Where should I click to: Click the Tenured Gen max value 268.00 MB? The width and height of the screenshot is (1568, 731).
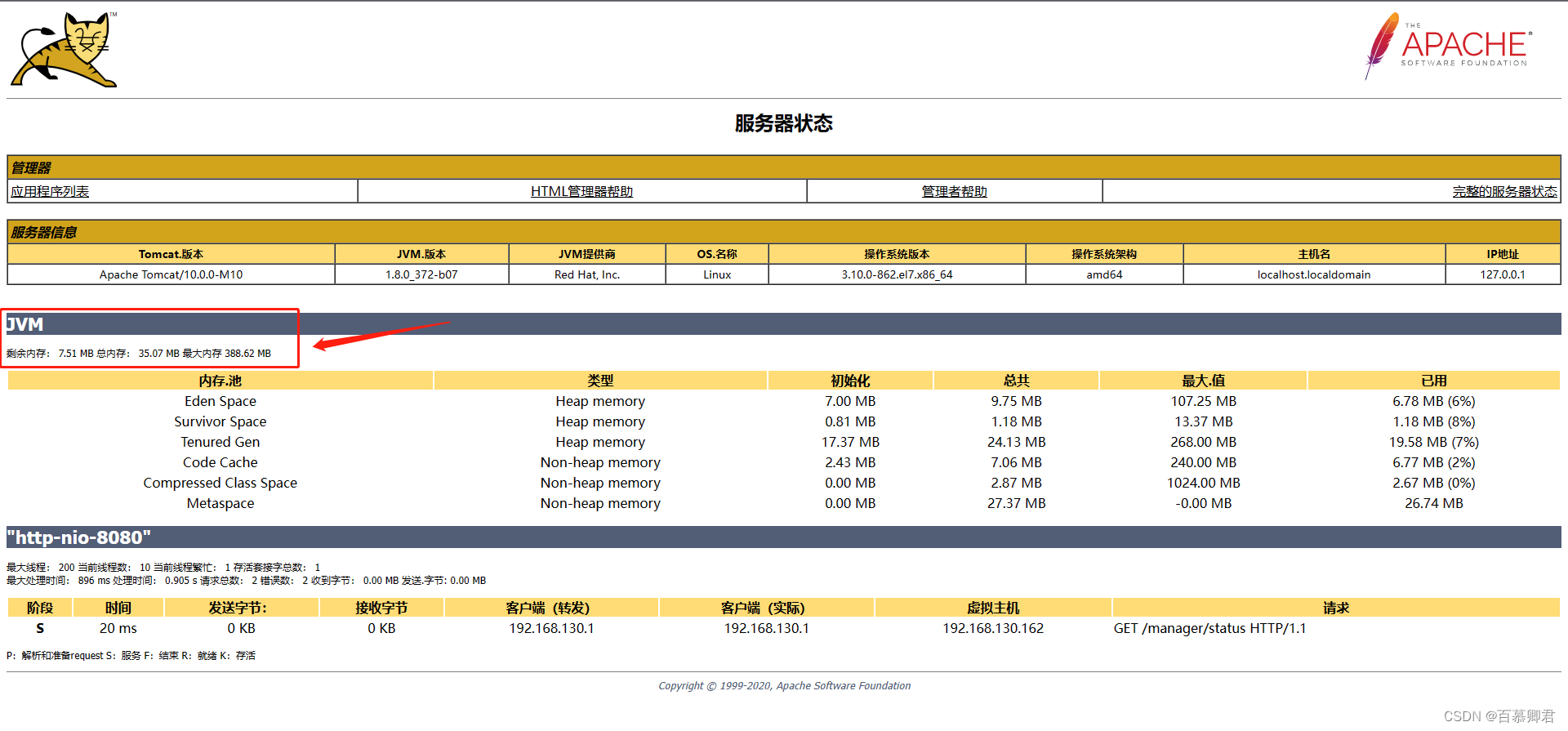pos(1203,442)
